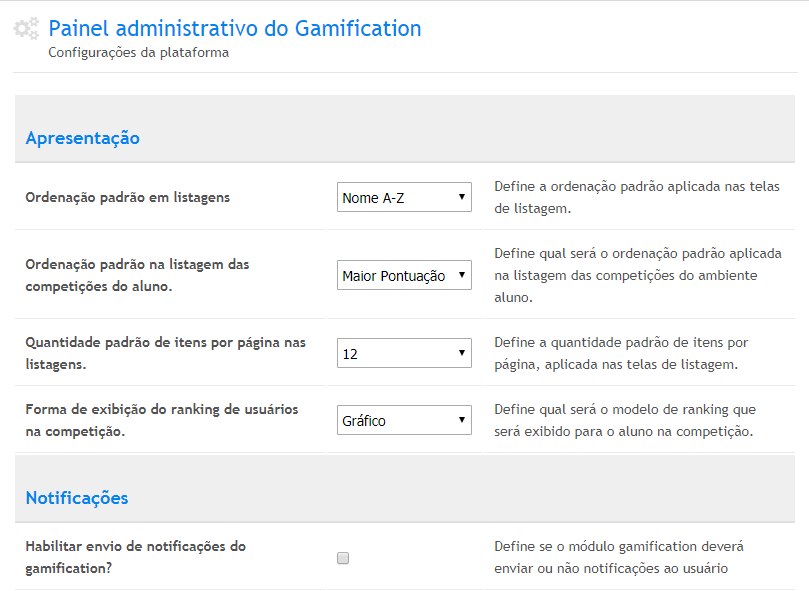Click the description for student competitions ordering
This screenshot has width=809, height=591.
(637, 275)
